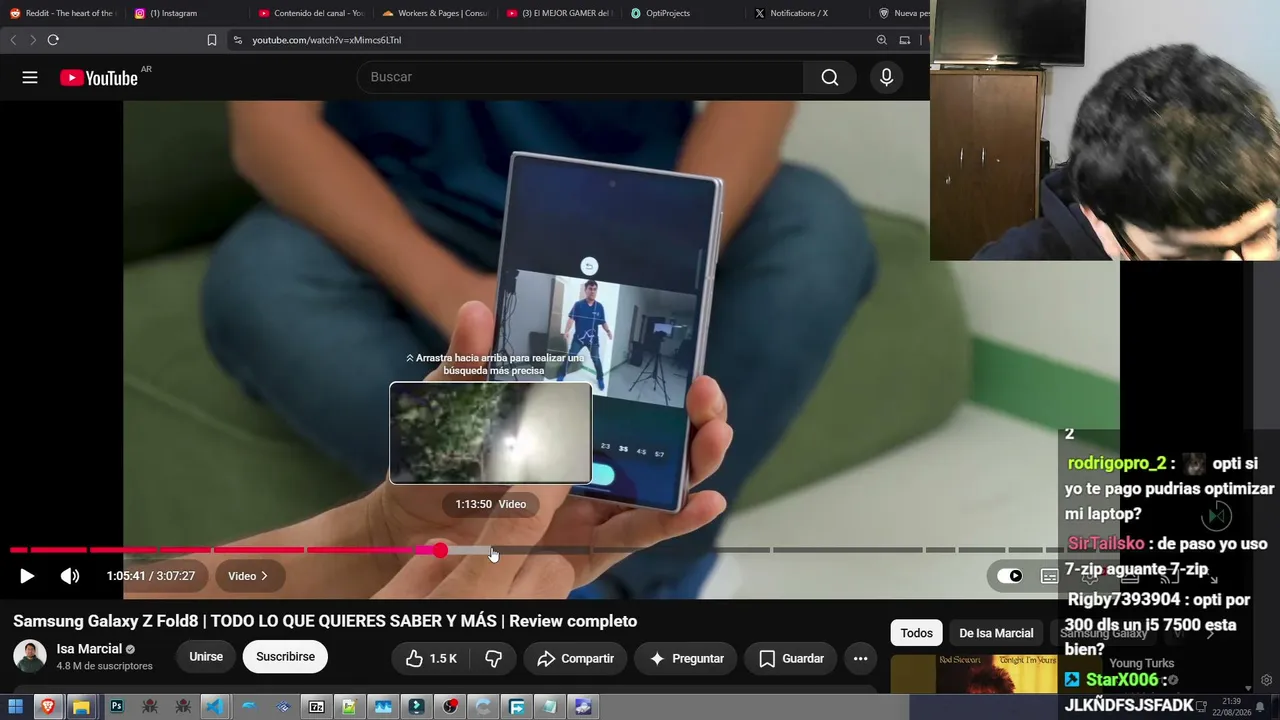Click the 1:13:50 Video chapter label
Viewport: 1280px width, 720px height.
tap(490, 504)
